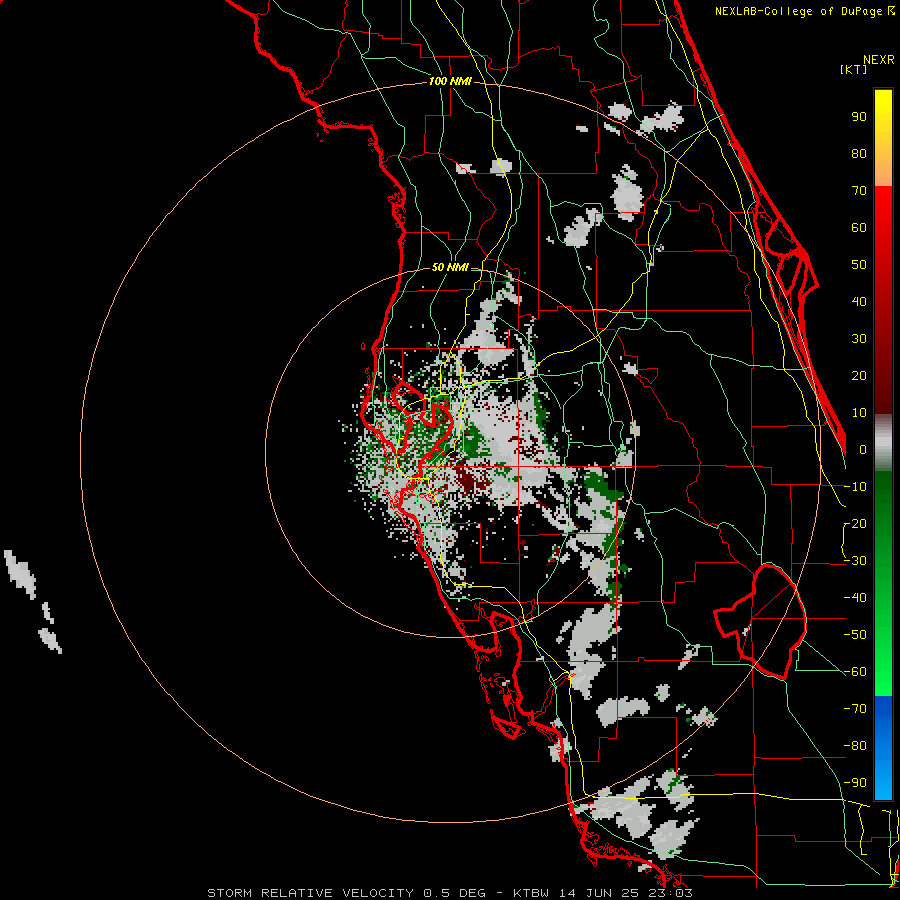Click the STORM RELATIVE VELOCITY caption text
The width and height of the screenshot is (900, 900).
coord(310,893)
